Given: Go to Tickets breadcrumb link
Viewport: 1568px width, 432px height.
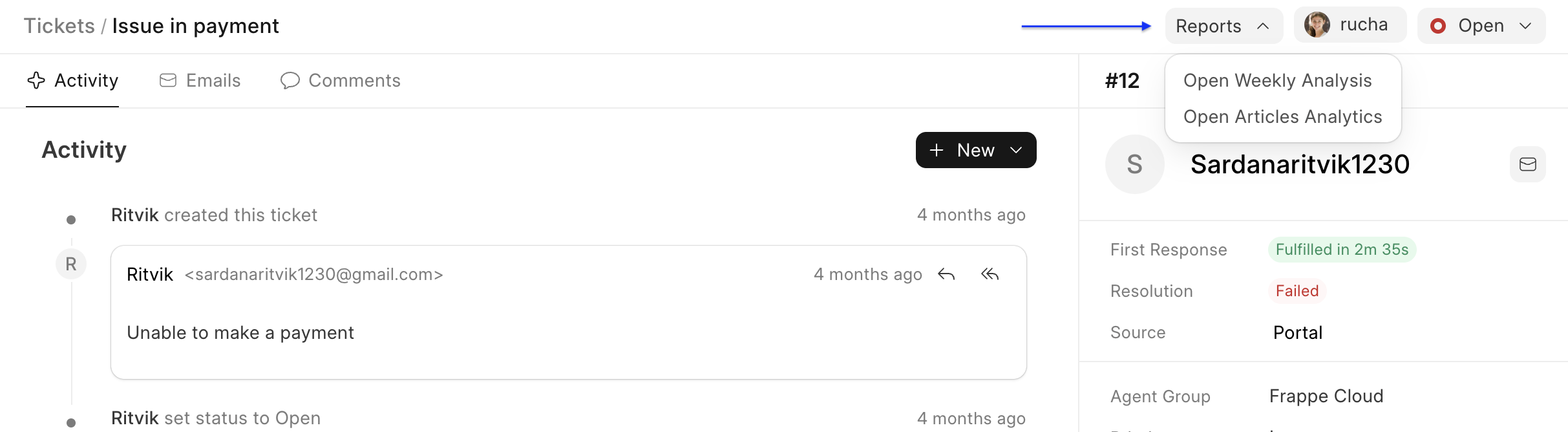Looking at the screenshot, I should click(x=59, y=26).
